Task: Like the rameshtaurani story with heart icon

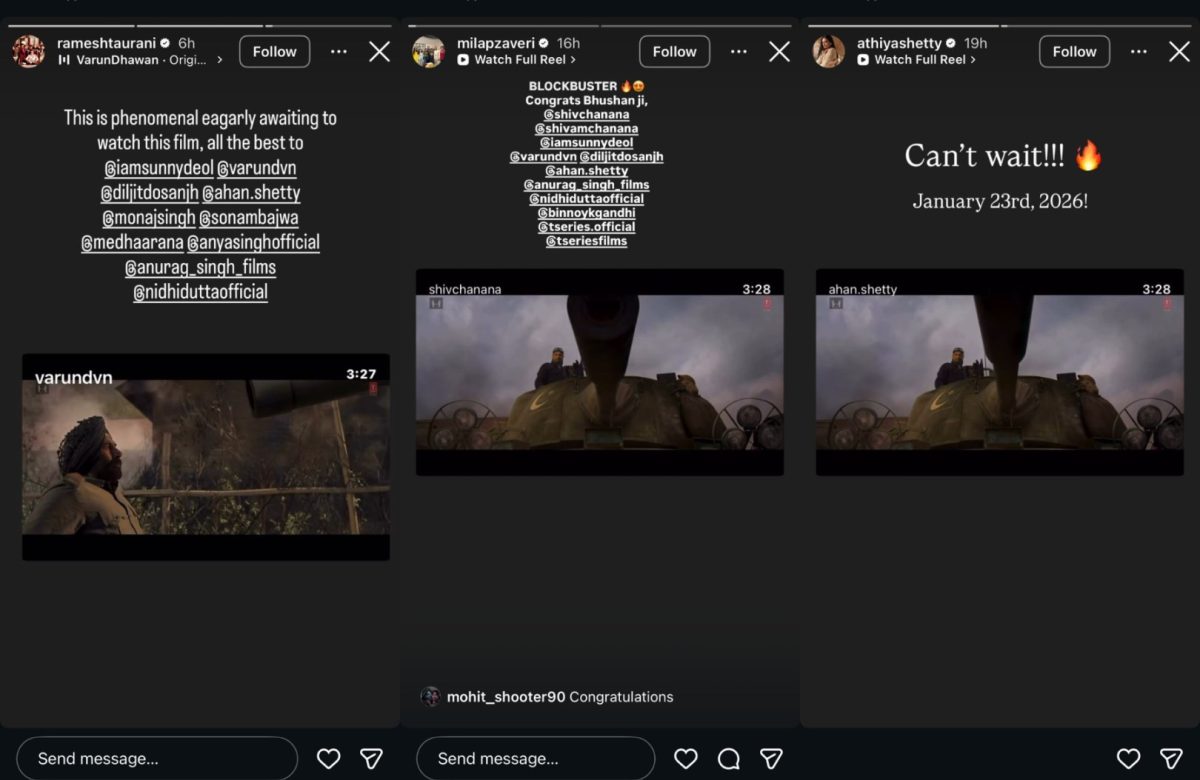Action: [x=328, y=759]
